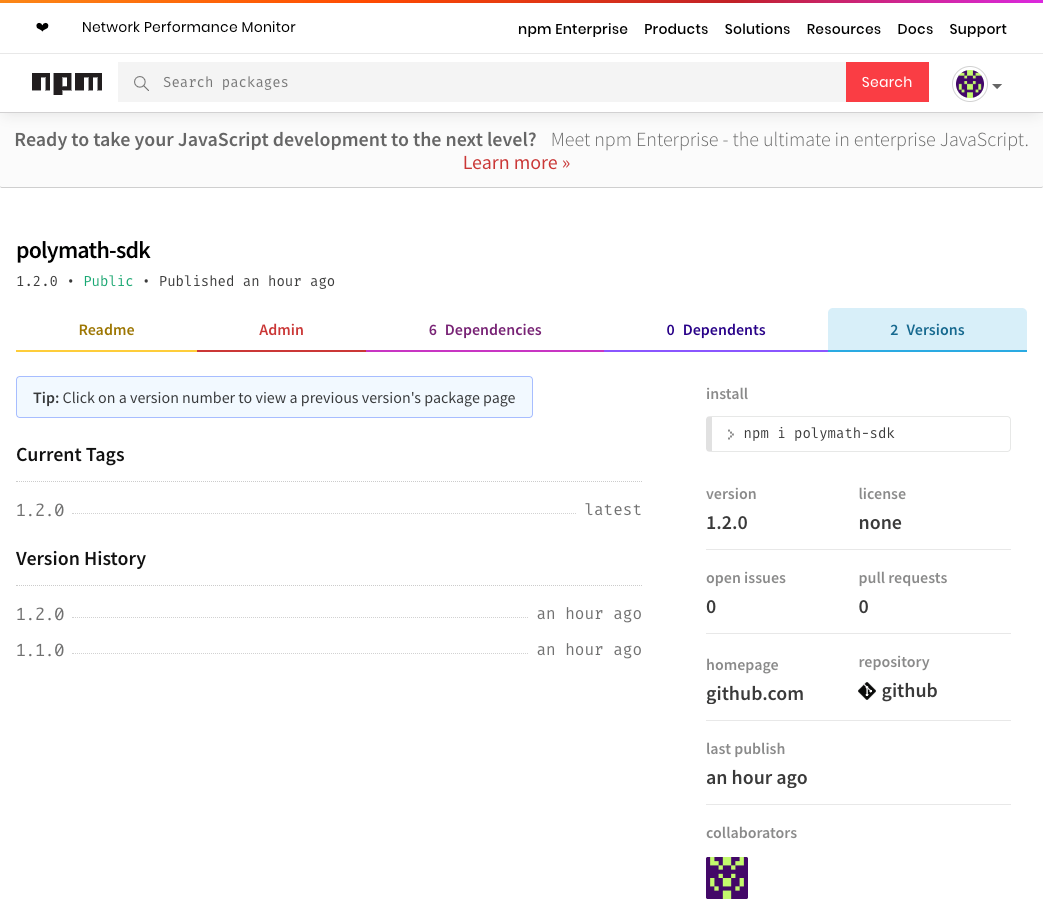The width and height of the screenshot is (1043, 912).
Task: Open the Resources menu
Action: click(843, 29)
